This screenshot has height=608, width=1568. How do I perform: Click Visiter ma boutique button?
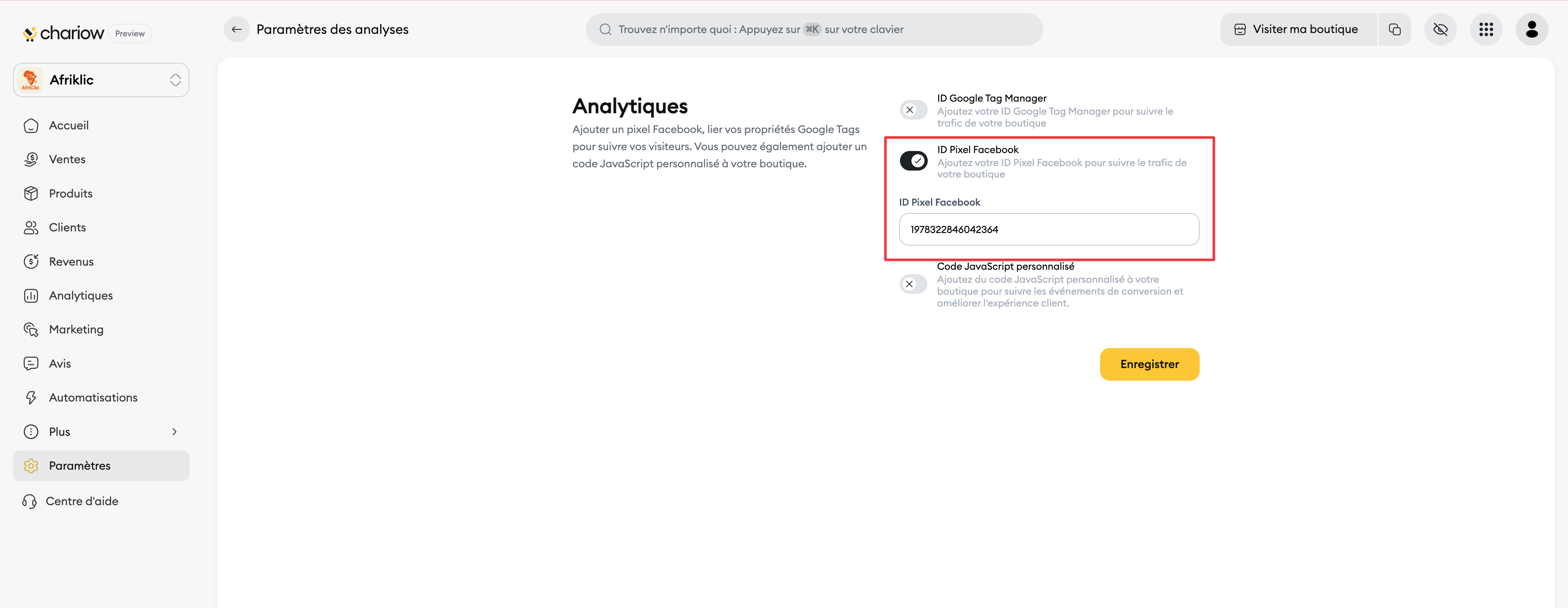pos(1298,29)
